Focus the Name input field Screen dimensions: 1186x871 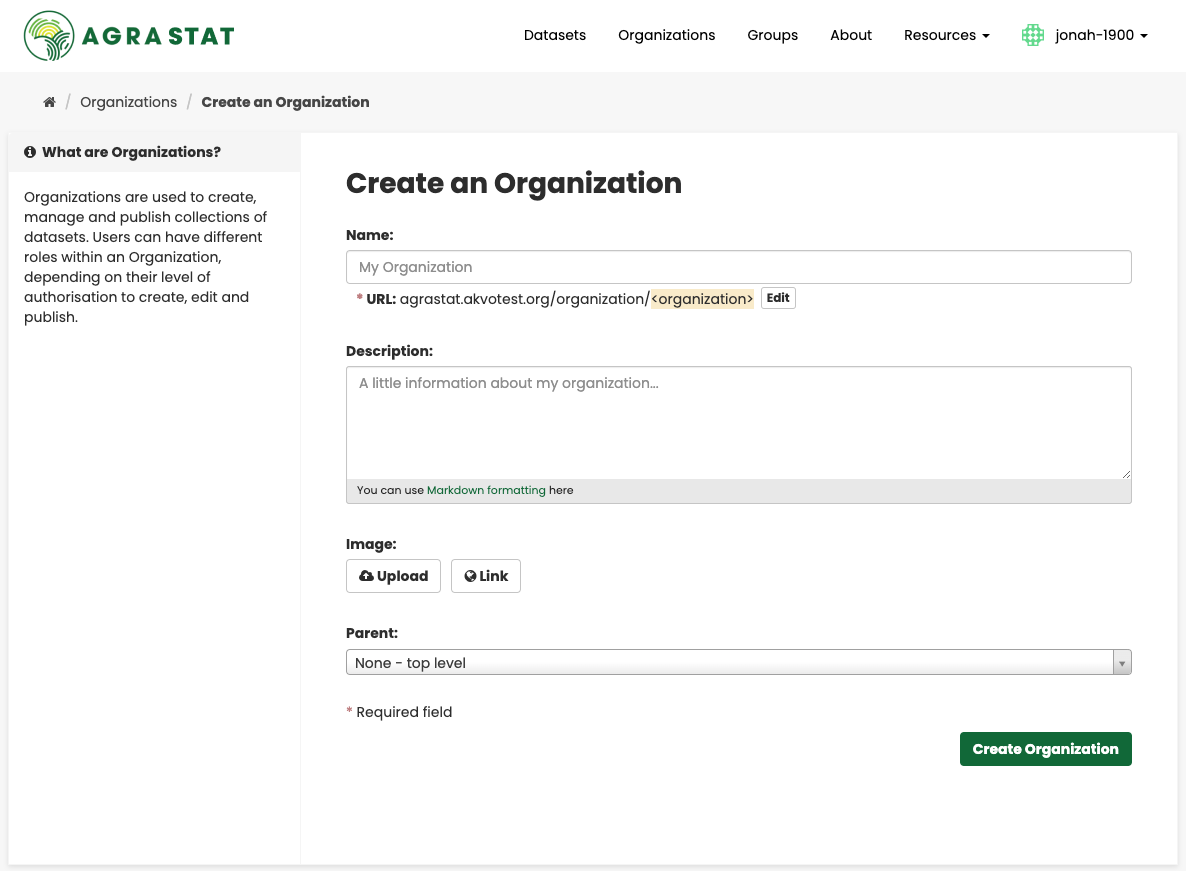[x=738, y=267]
